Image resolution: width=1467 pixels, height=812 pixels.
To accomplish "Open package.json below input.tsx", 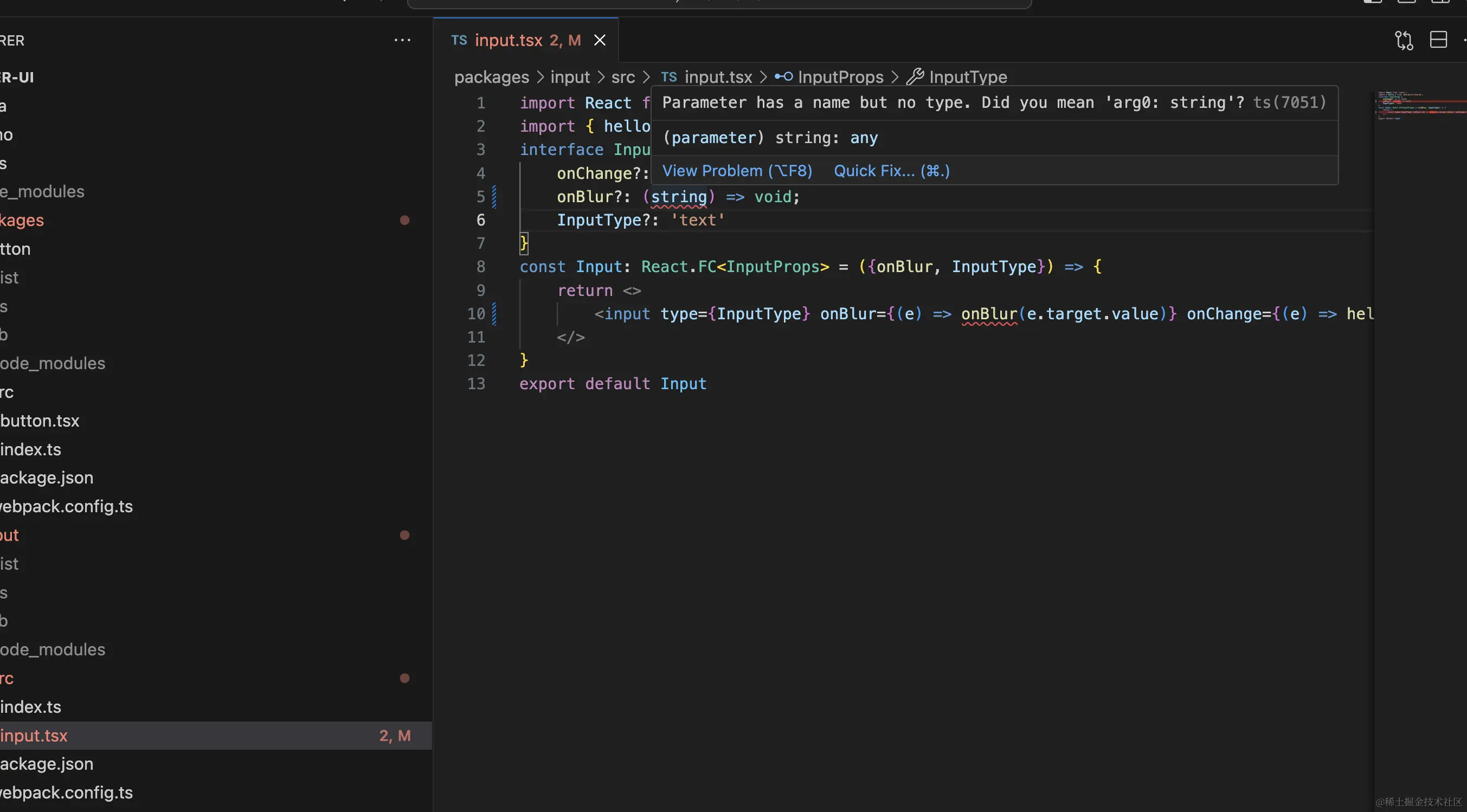I will [47, 764].
